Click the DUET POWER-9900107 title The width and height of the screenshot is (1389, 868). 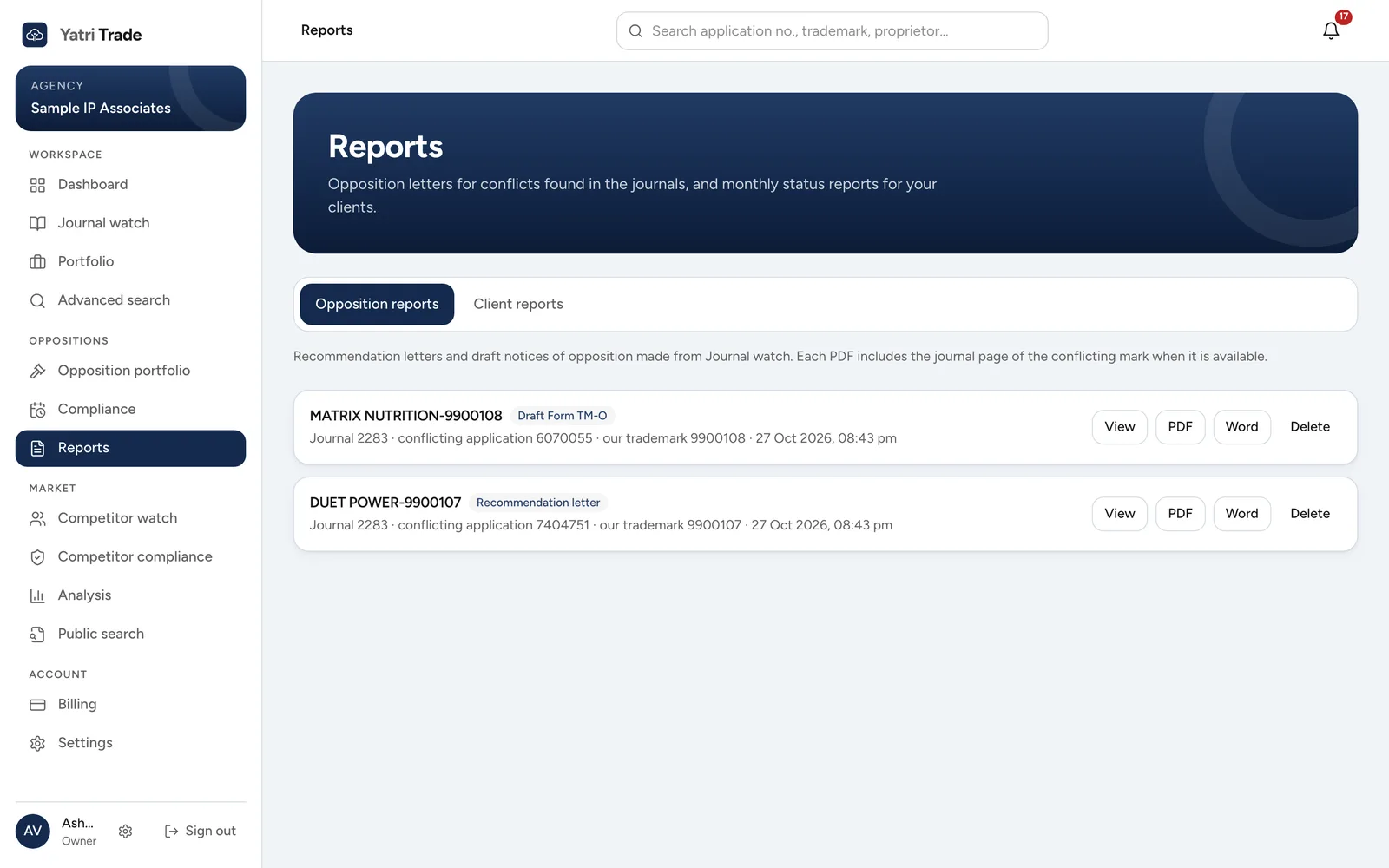(385, 503)
